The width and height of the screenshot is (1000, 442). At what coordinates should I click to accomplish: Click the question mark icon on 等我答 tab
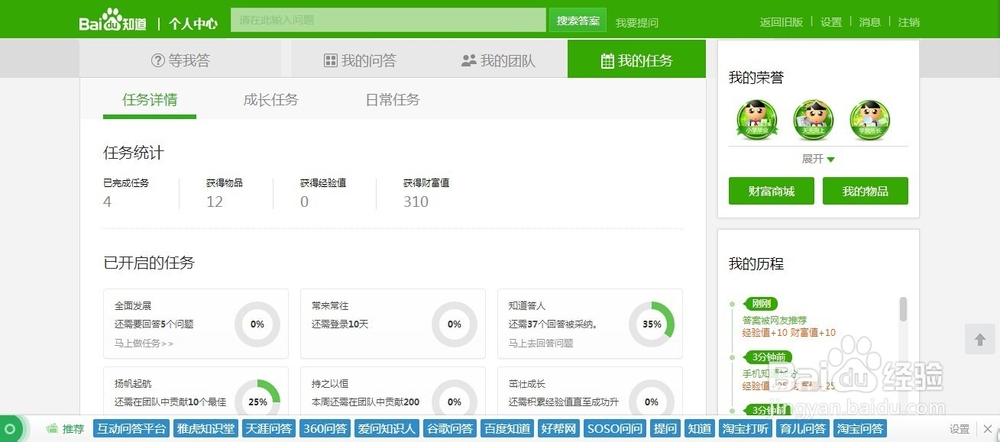click(158, 61)
